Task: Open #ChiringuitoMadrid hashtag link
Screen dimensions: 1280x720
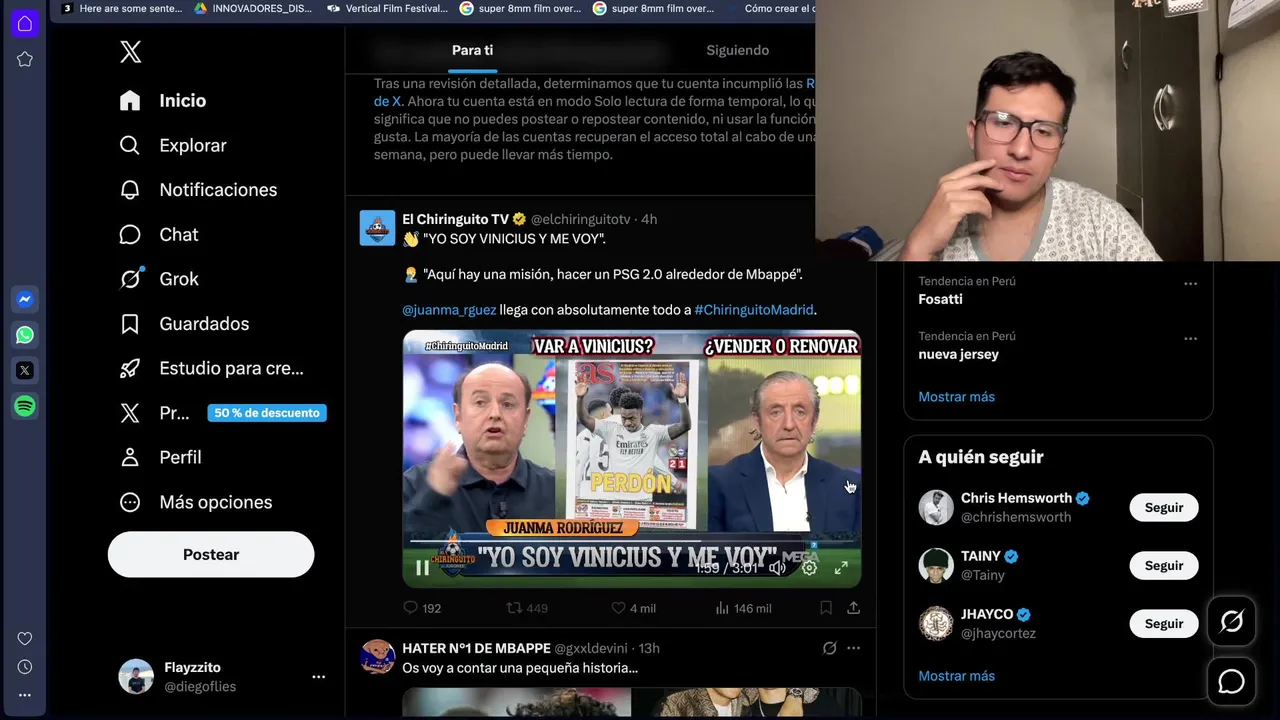Action: [754, 310]
